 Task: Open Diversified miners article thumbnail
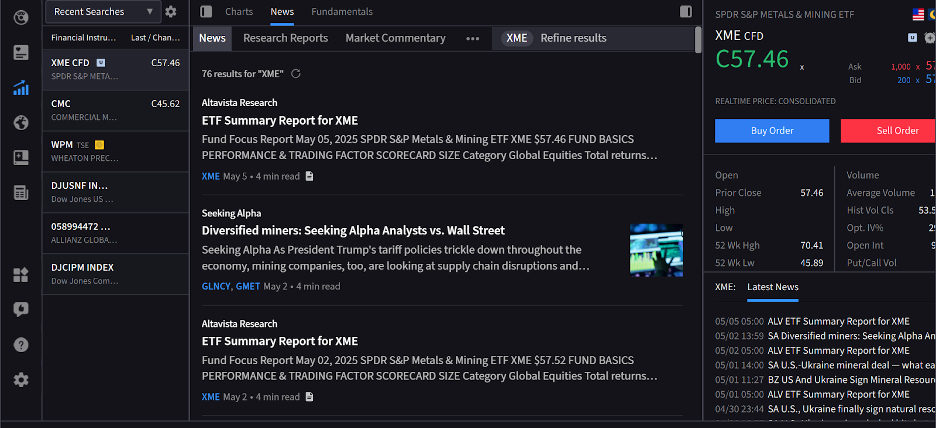click(x=656, y=250)
